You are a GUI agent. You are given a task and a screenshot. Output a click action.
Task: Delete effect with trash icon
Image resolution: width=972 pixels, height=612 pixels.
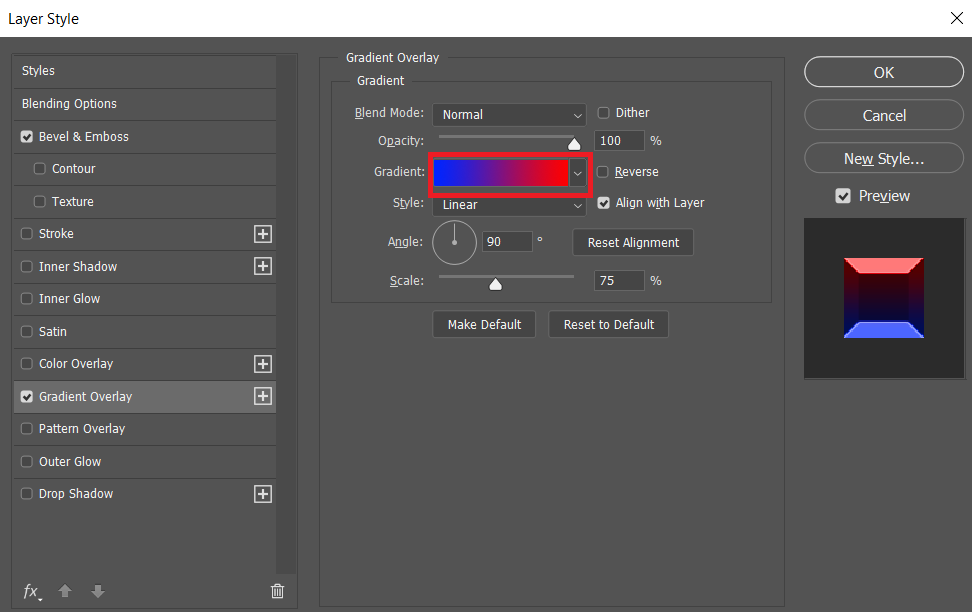[277, 591]
